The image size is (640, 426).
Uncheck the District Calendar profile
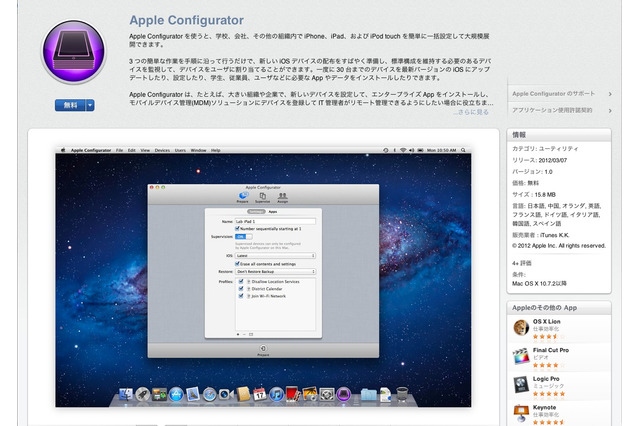(x=241, y=288)
